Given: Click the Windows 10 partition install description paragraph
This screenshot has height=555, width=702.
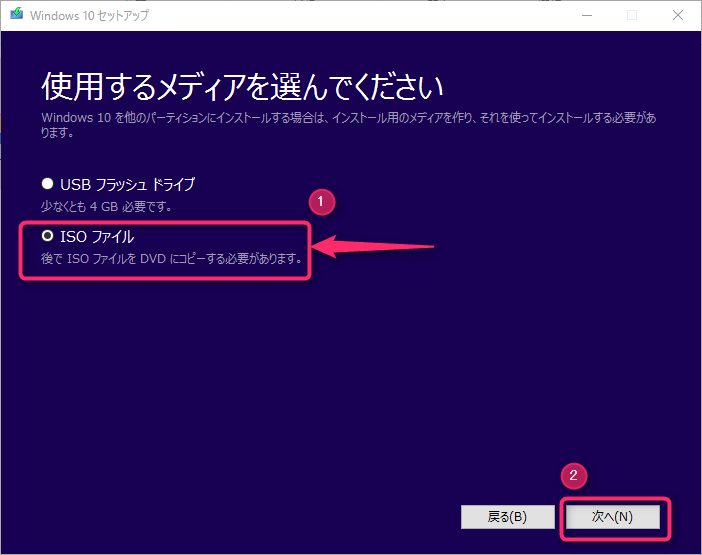Looking at the screenshot, I should pyautogui.click(x=348, y=125).
